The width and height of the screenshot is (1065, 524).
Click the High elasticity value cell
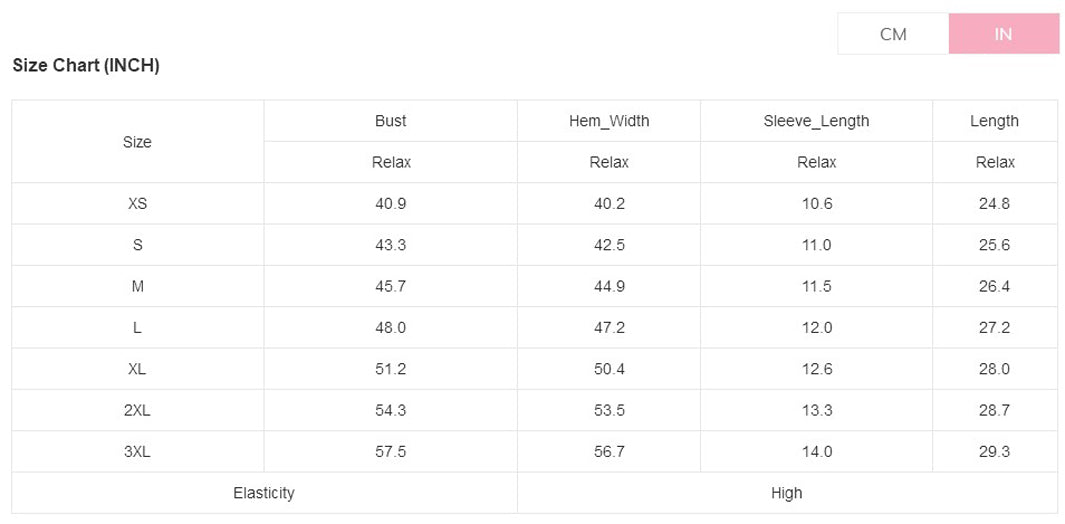click(x=787, y=493)
